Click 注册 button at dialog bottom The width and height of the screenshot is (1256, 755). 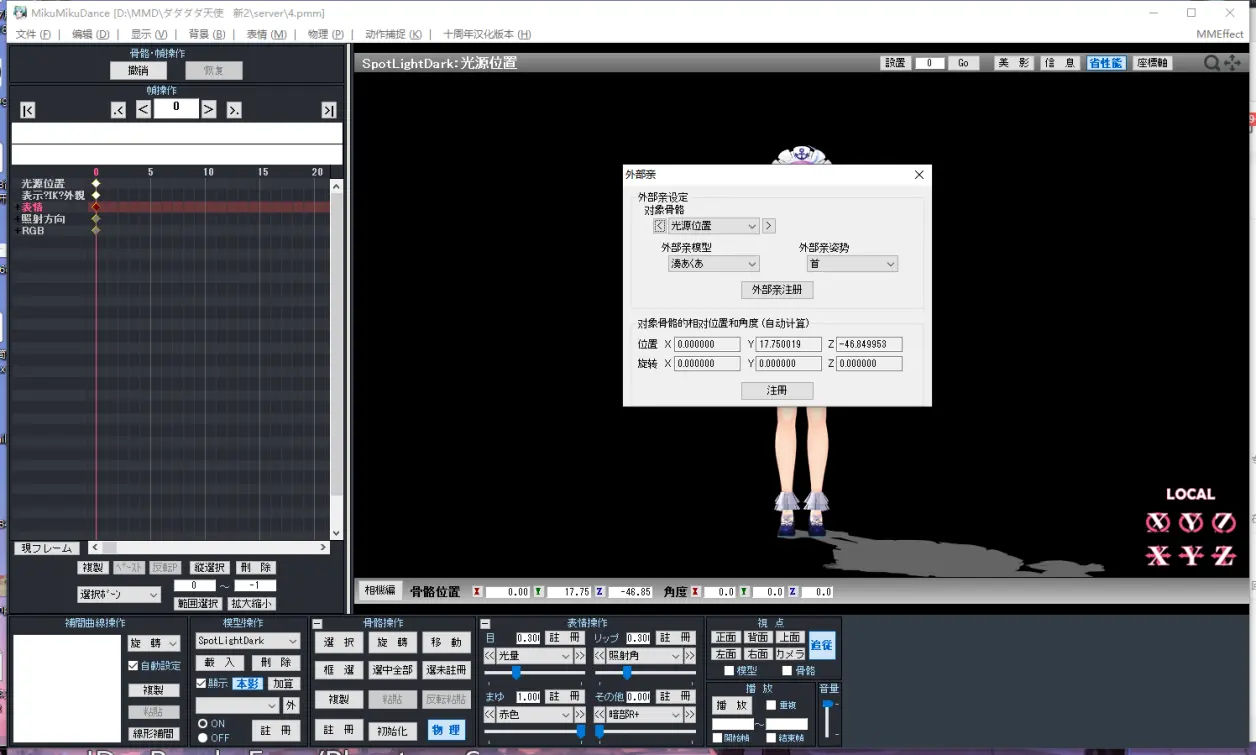(x=777, y=391)
